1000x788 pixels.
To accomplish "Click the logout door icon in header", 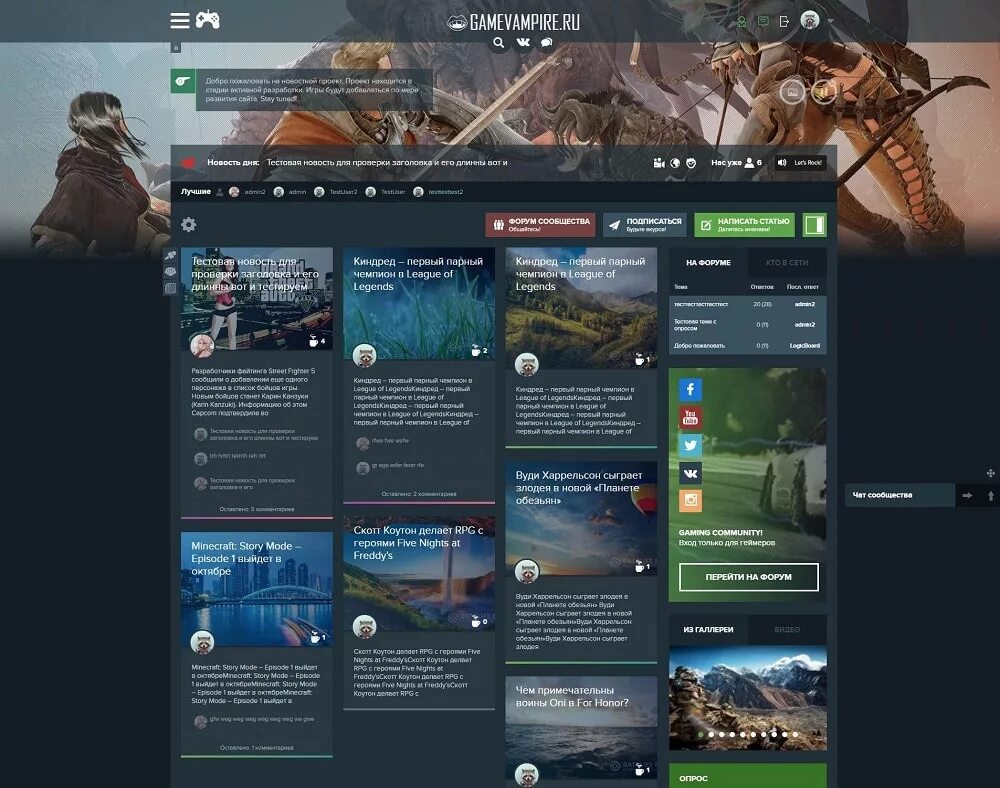I will point(784,22).
